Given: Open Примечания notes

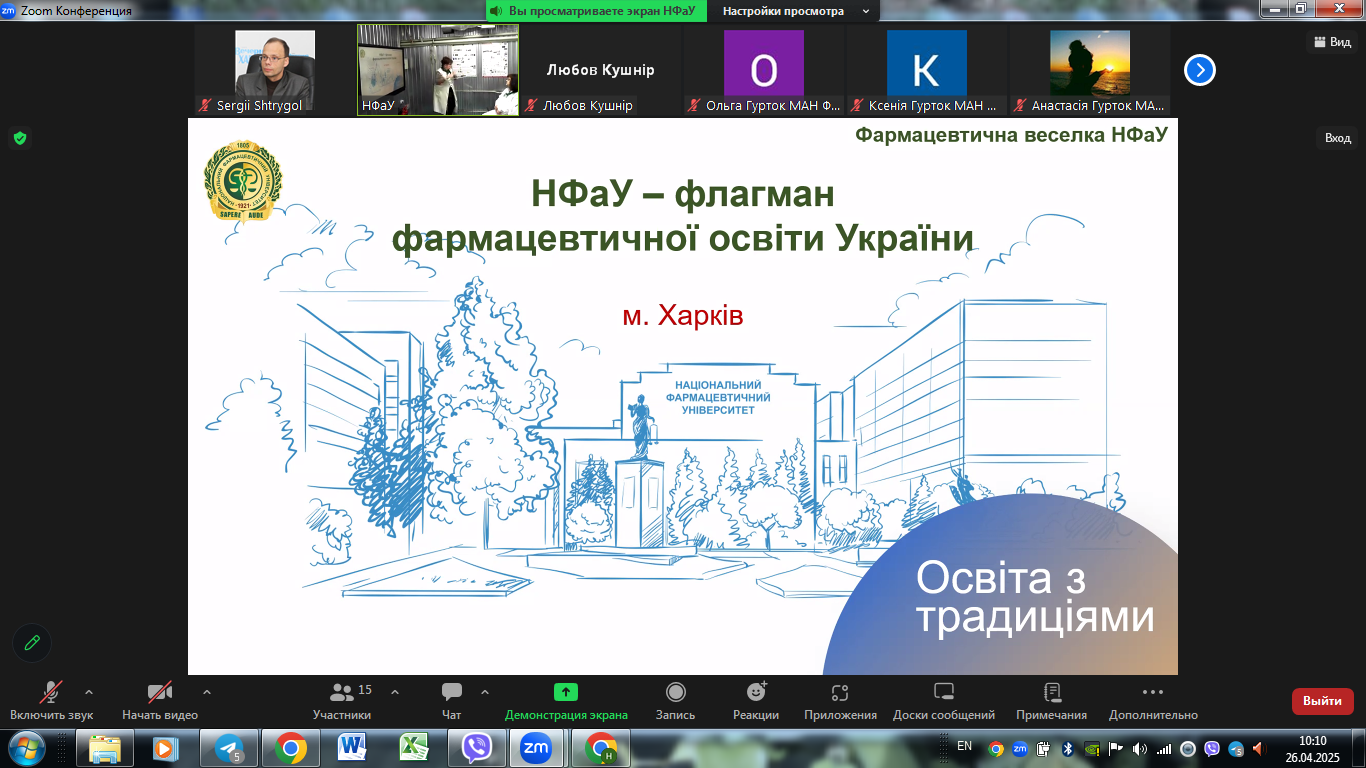Looking at the screenshot, I should coord(1052,701).
